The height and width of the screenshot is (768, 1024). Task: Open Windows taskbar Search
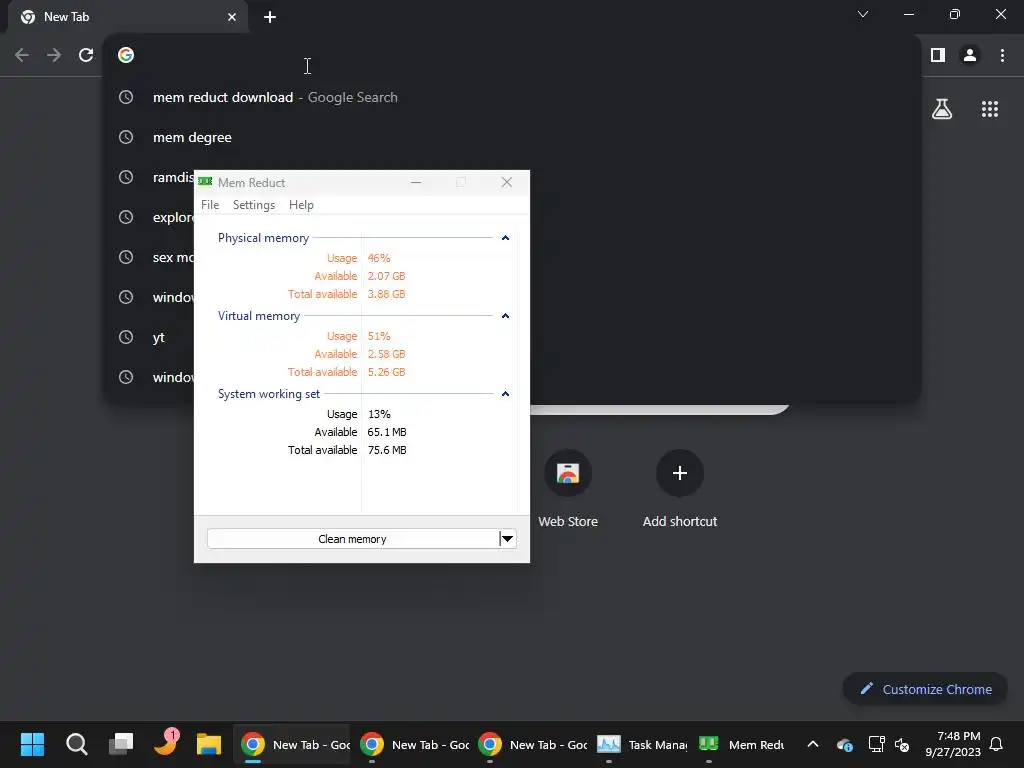(x=76, y=744)
